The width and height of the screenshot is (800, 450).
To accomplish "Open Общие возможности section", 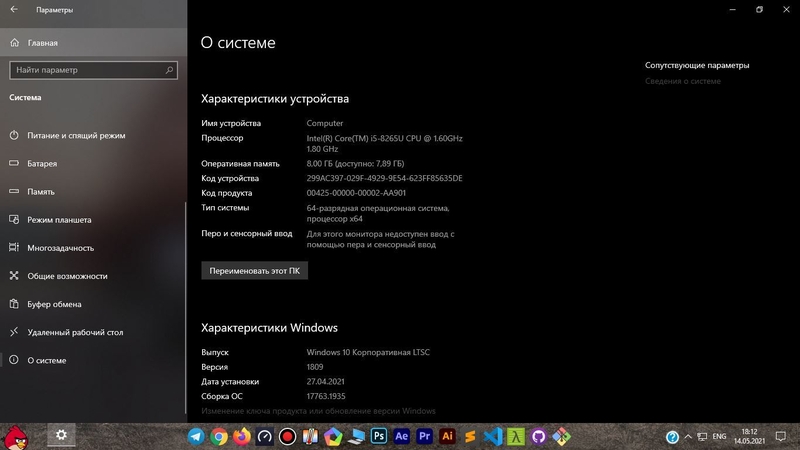I will 93,276.
